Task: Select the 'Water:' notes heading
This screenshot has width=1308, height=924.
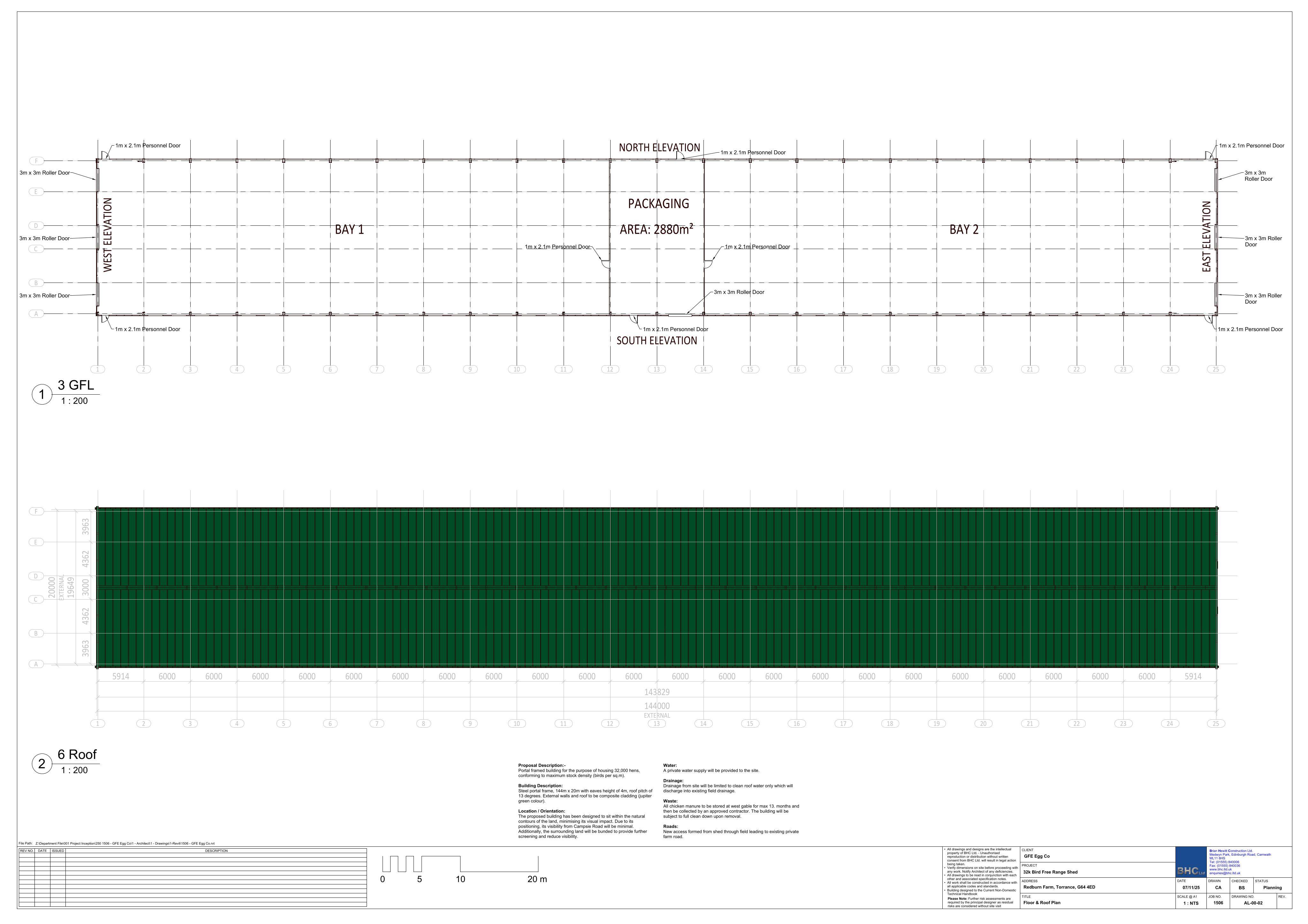Action: pos(670,766)
